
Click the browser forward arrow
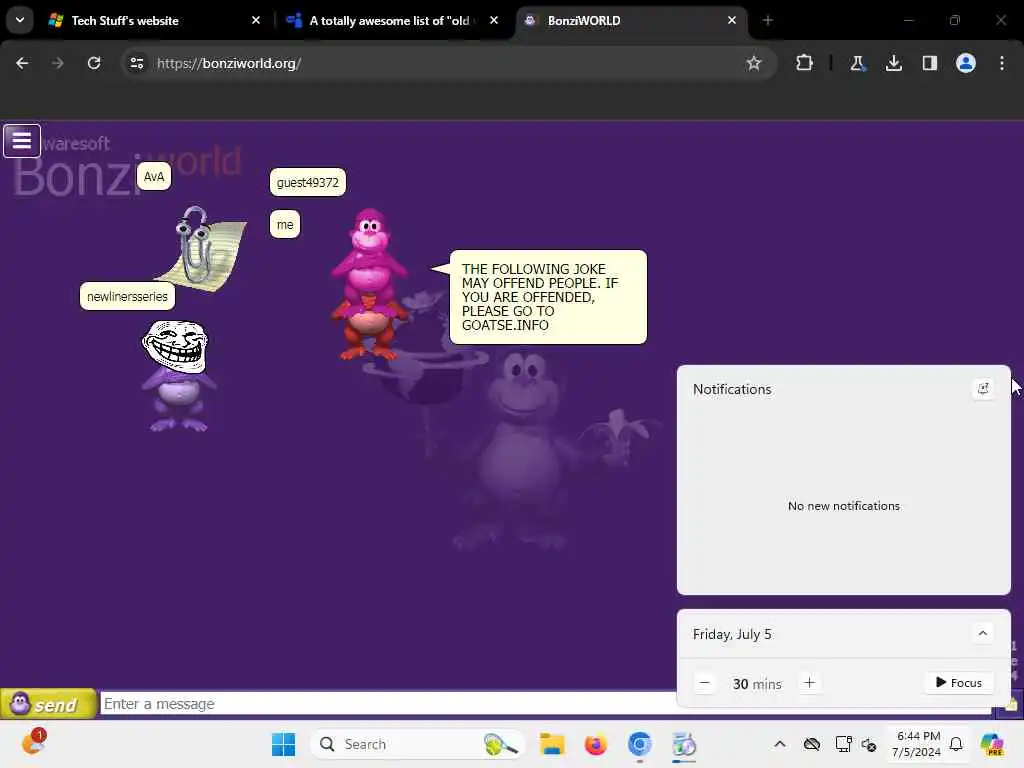click(x=57, y=63)
